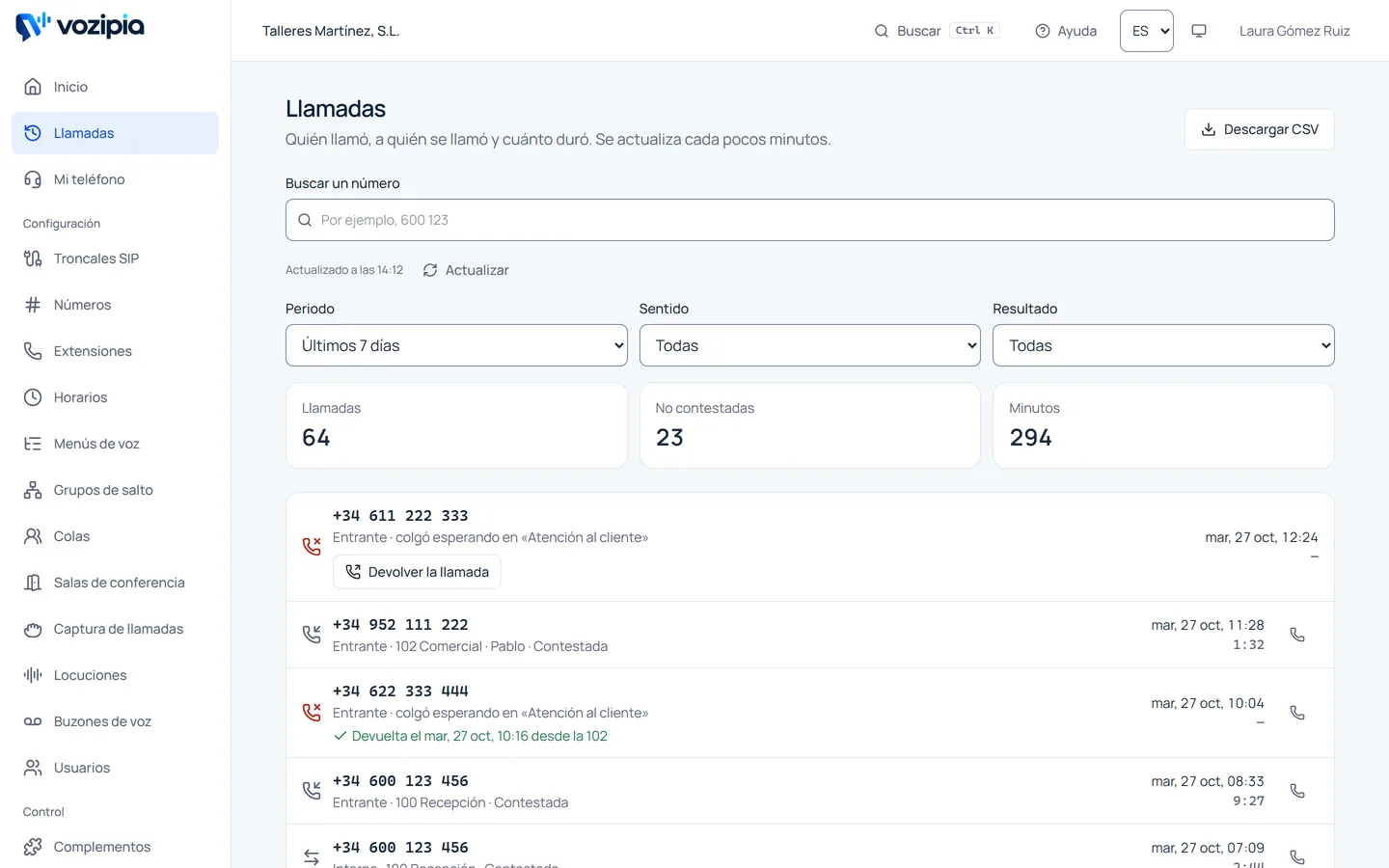This screenshot has height=868, width=1389.
Task: Open Troncales SIP settings
Action: (x=115, y=258)
